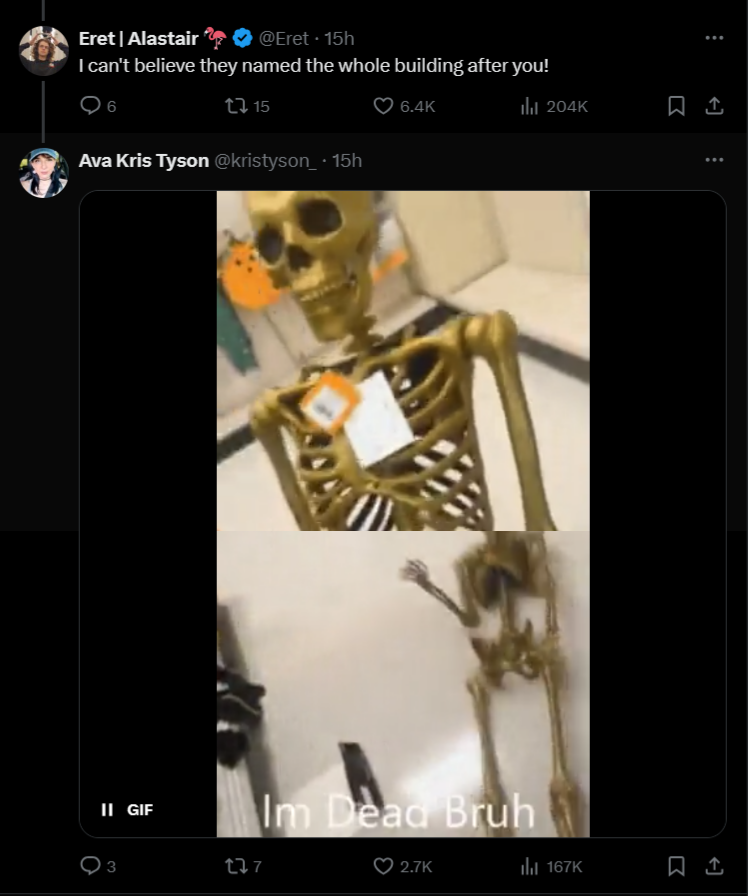The width and height of the screenshot is (748, 896).
Task: Reply to Ava Kris Tyson's post
Action: click(x=90, y=866)
